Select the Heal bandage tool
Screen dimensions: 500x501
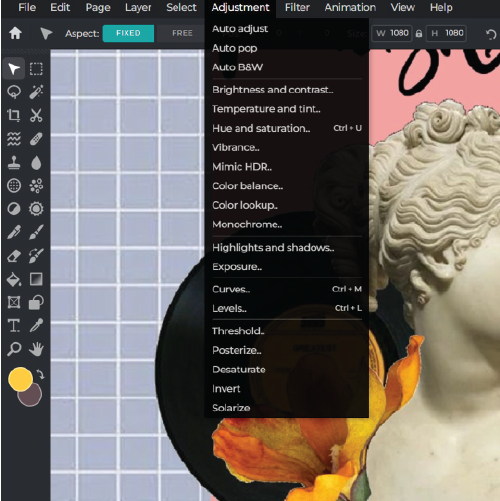coord(36,139)
